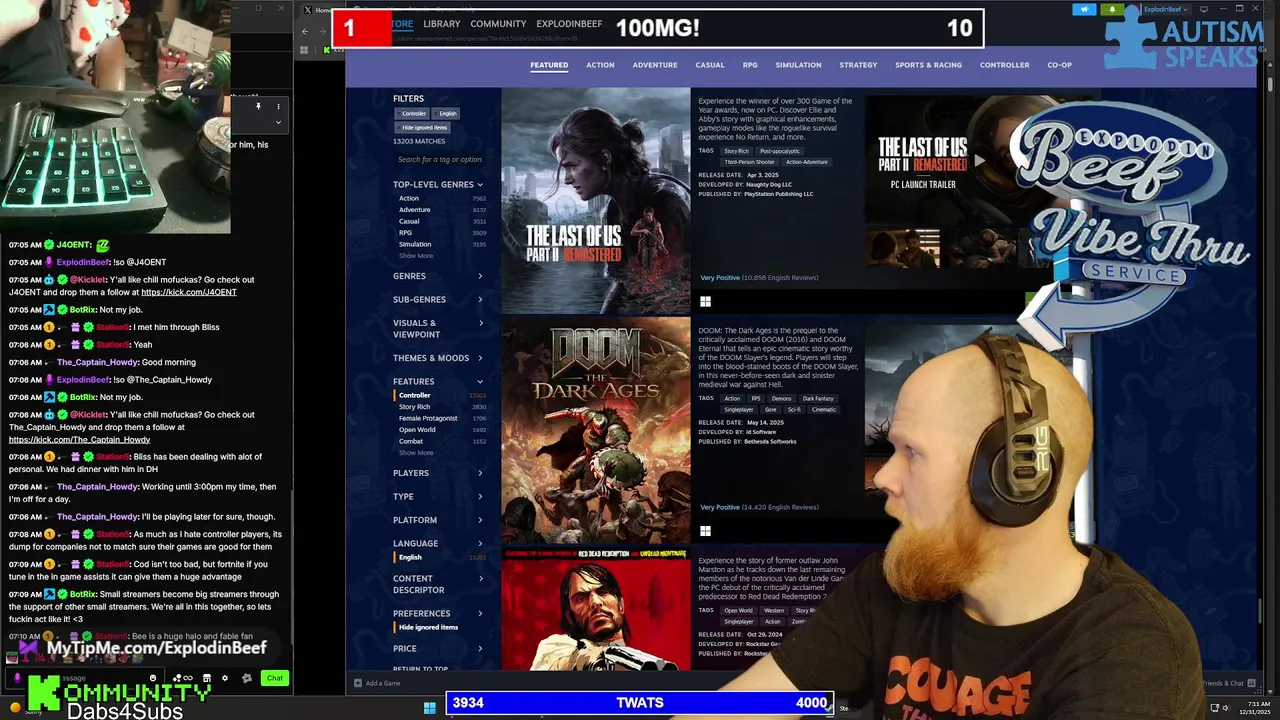This screenshot has width=1280, height=720.
Task: Expand the Genres filter section
Action: point(438,276)
